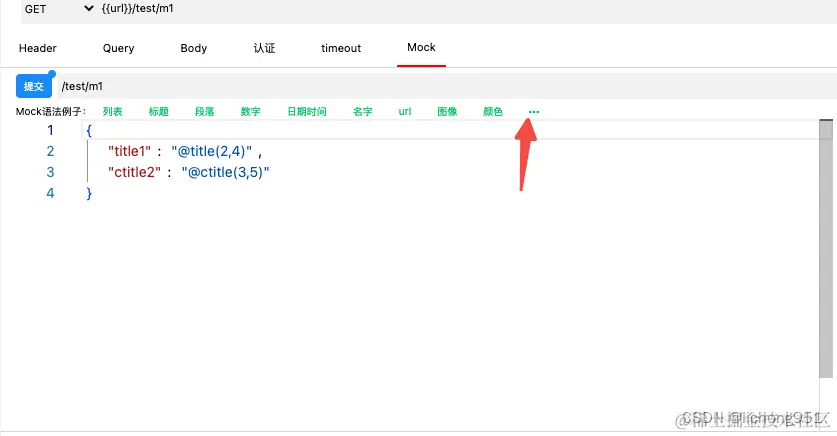This screenshot has width=837, height=436.
Task: Insert the 颜色 mock example
Action: (x=493, y=112)
